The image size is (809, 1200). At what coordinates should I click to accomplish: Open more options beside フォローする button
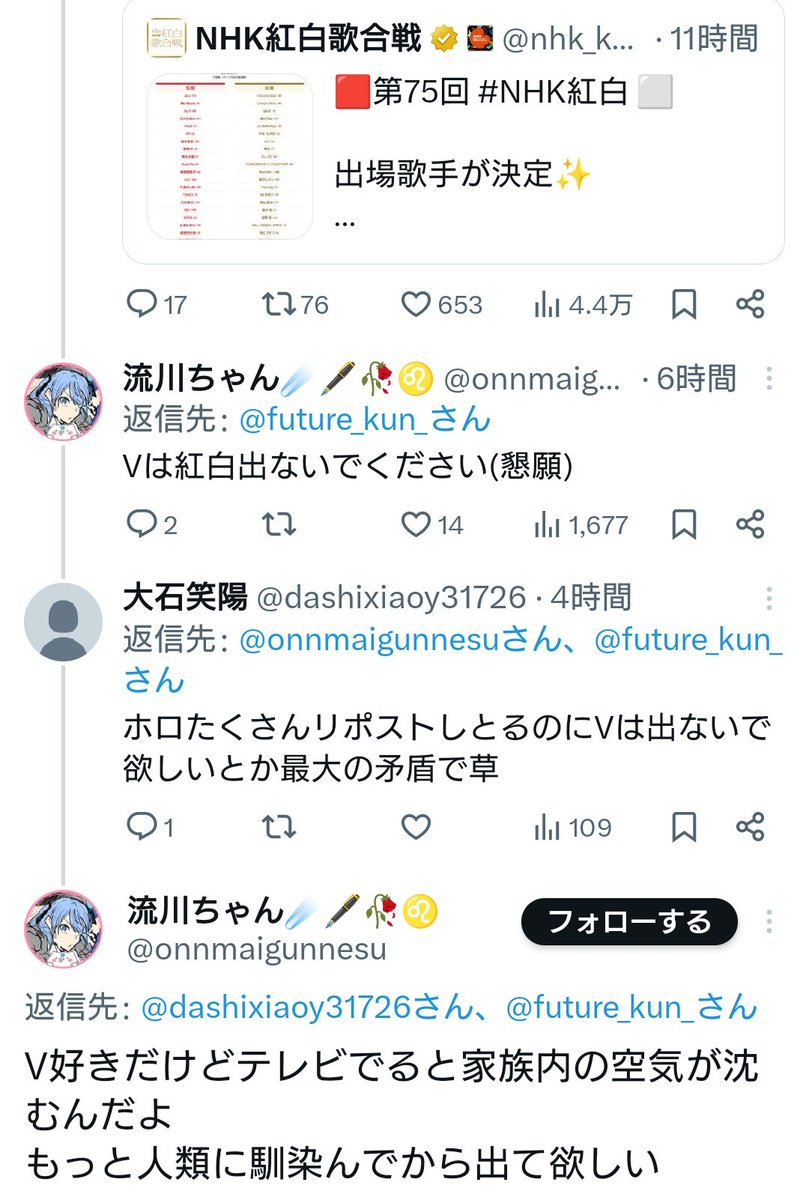pos(769,919)
